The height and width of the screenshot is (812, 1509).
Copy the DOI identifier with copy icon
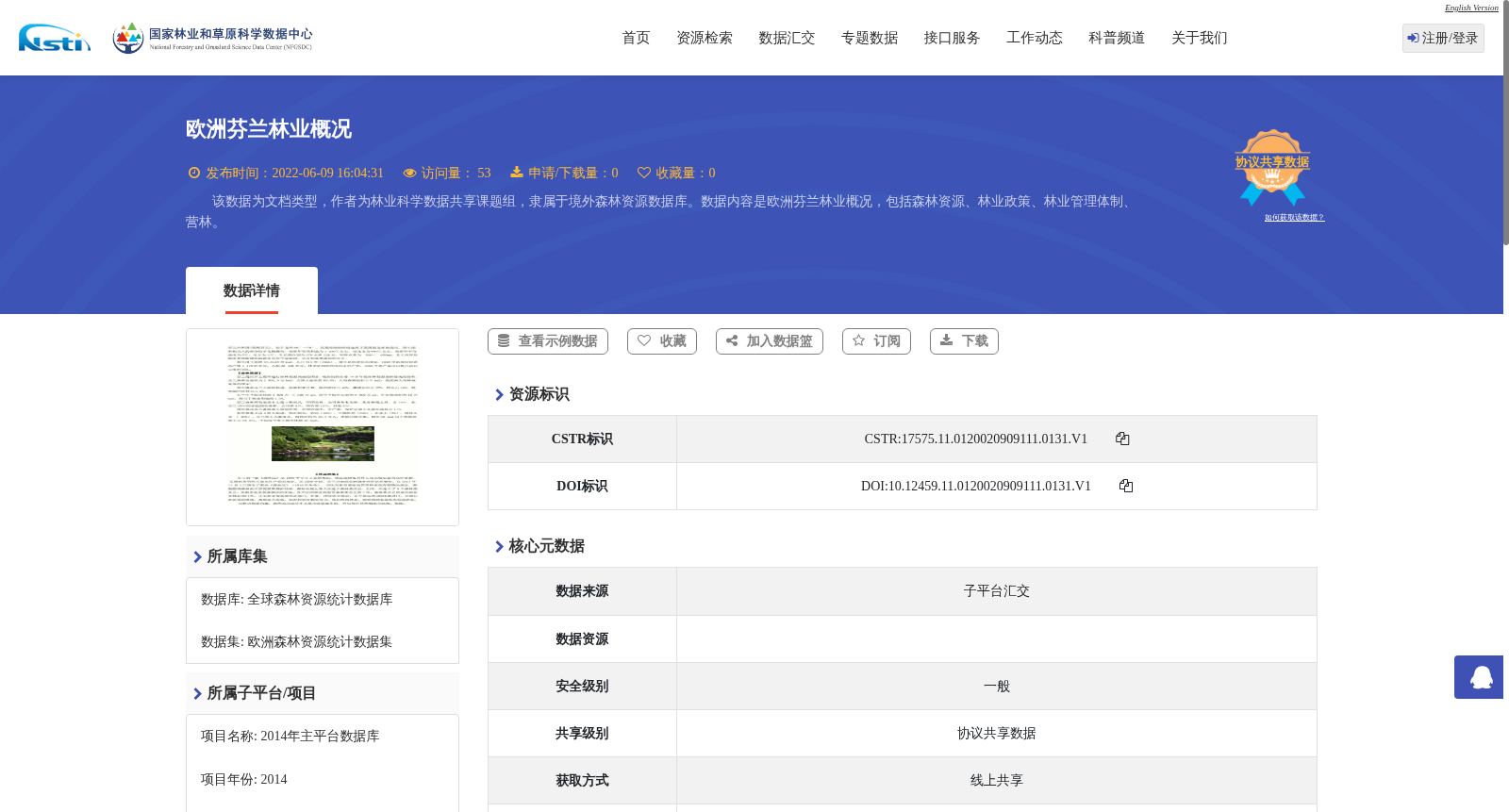[1126, 486]
